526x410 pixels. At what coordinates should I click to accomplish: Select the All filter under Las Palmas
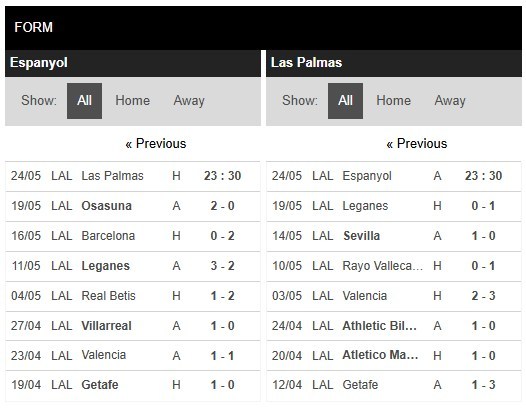tap(345, 101)
